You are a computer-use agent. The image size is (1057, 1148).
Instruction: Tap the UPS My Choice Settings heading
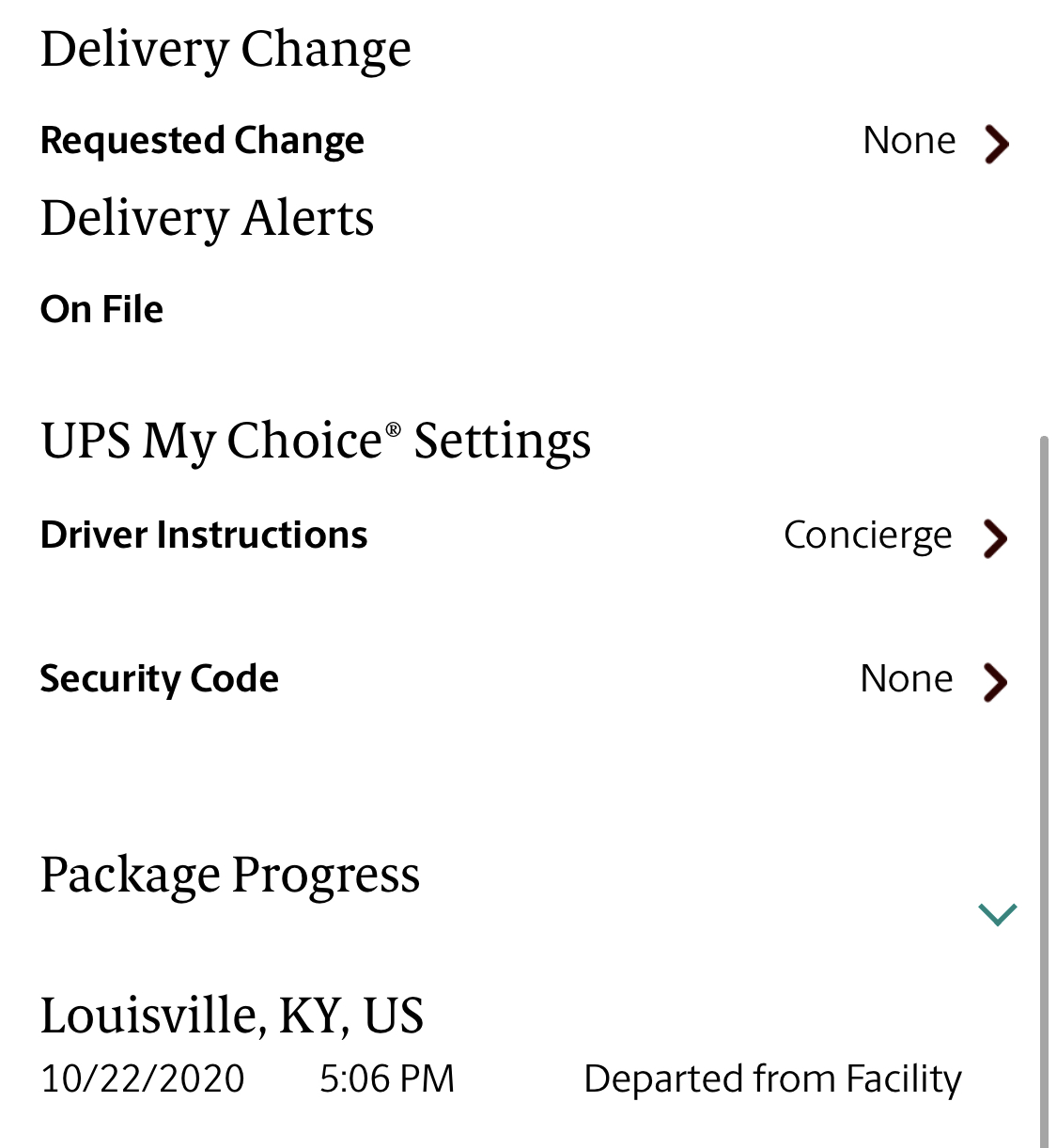pos(316,441)
